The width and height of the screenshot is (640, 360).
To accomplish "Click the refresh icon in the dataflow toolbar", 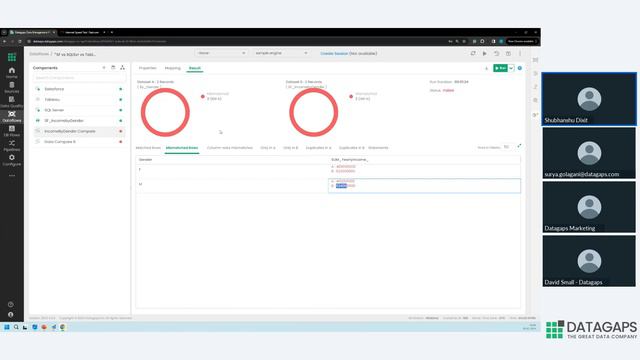I will pos(473,53).
